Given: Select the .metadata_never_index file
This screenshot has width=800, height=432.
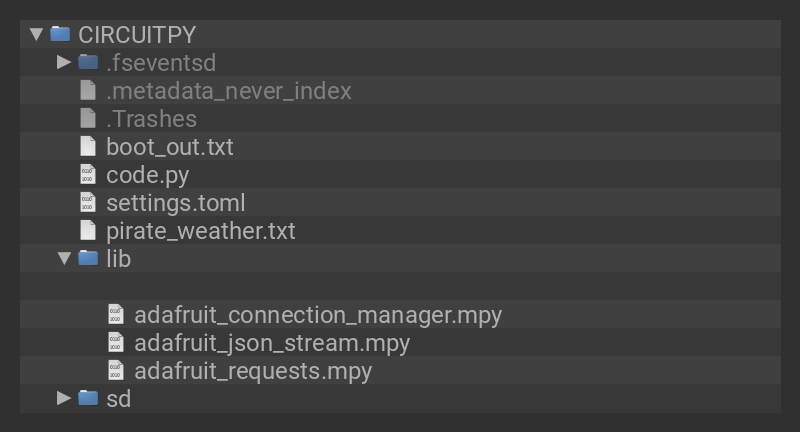Looking at the screenshot, I should [228, 90].
